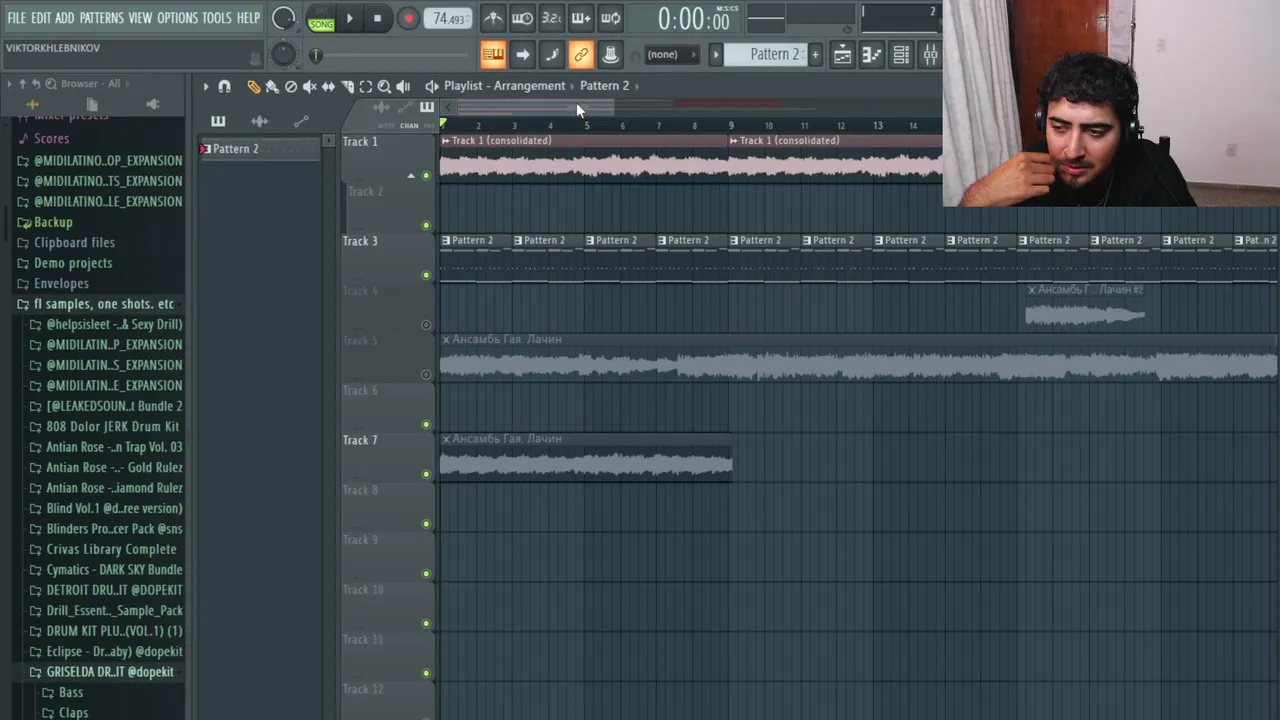The width and height of the screenshot is (1280, 720).
Task: Open the pattern options arrow left of Pattern 2
Action: click(715, 54)
